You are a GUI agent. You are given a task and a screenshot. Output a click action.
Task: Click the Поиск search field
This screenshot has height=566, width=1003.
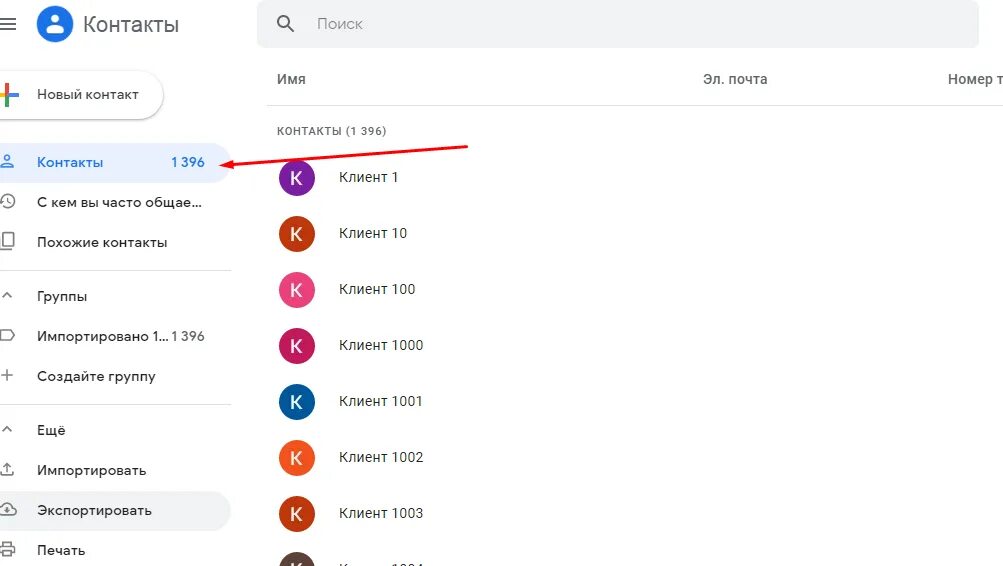pos(618,24)
